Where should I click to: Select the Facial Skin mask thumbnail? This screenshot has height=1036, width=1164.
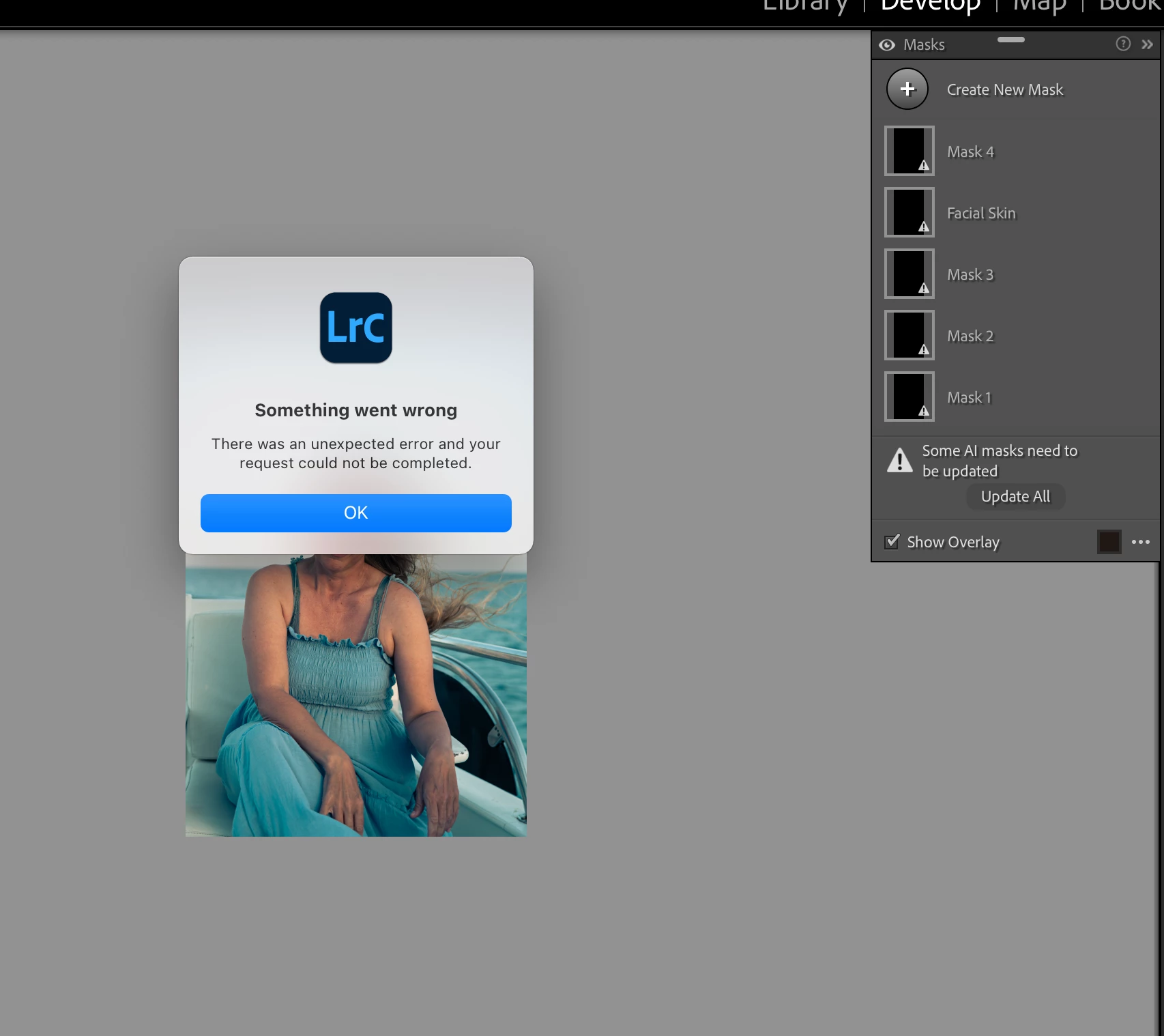tap(909, 212)
